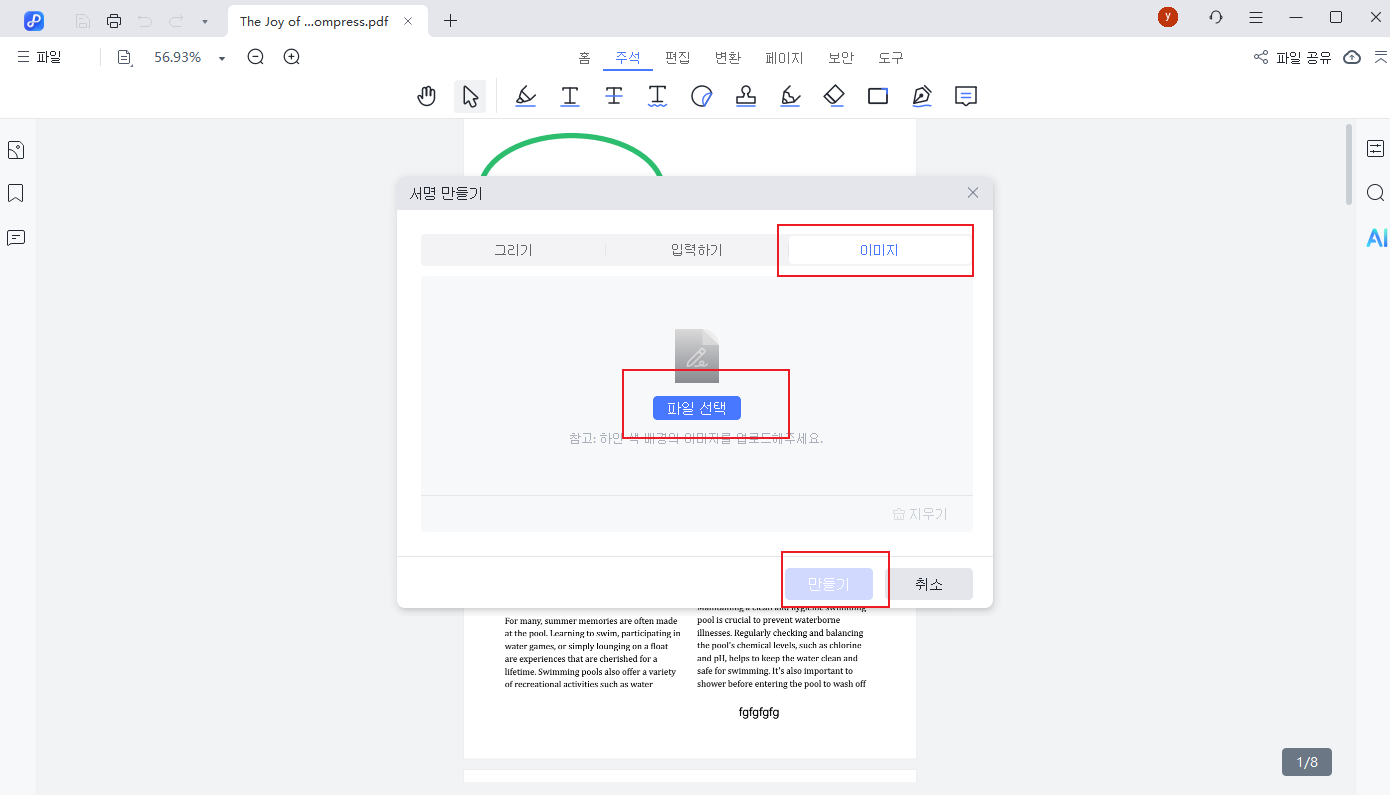Select the Hand pan tool
Screen dimensions: 1390x795
pos(427,95)
